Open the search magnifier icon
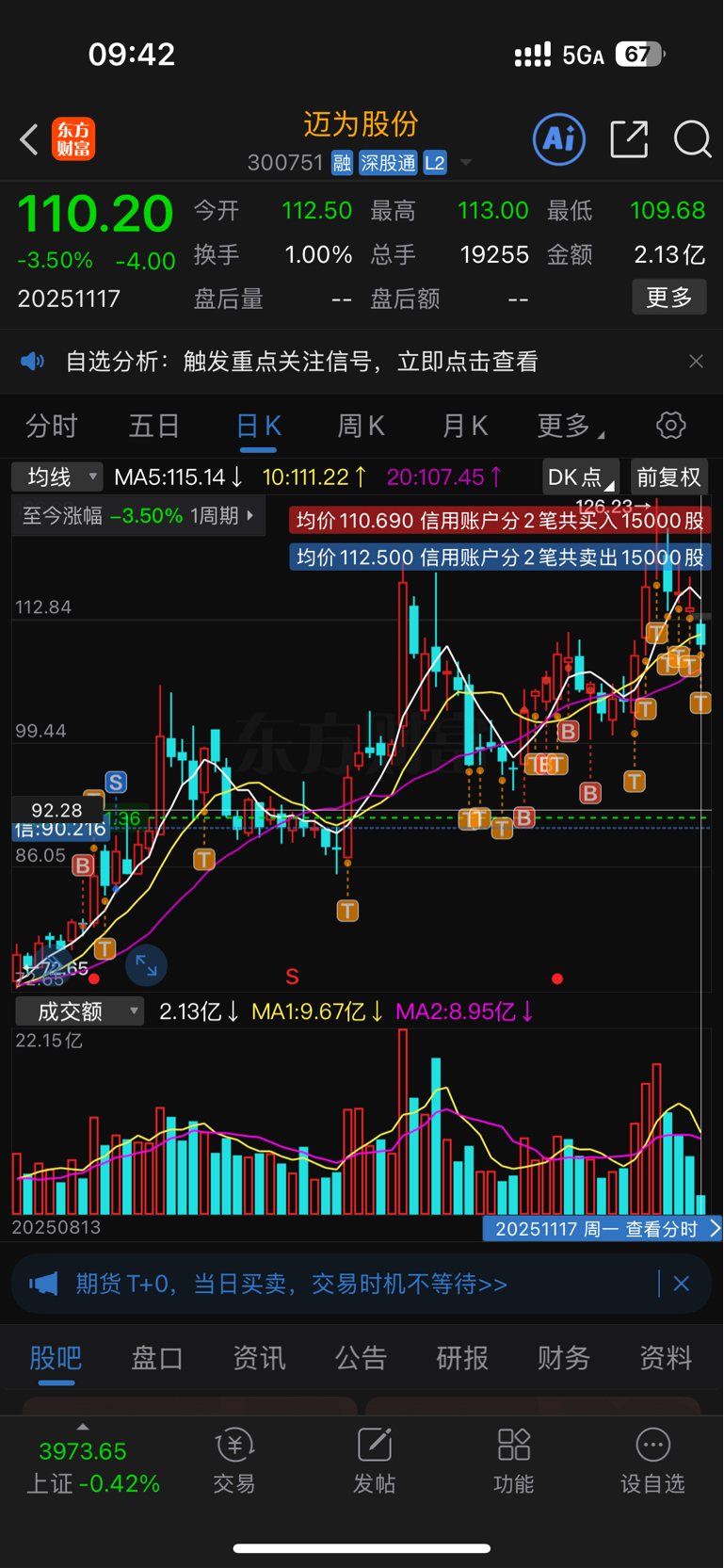Viewport: 724px width, 1568px height. point(693,139)
